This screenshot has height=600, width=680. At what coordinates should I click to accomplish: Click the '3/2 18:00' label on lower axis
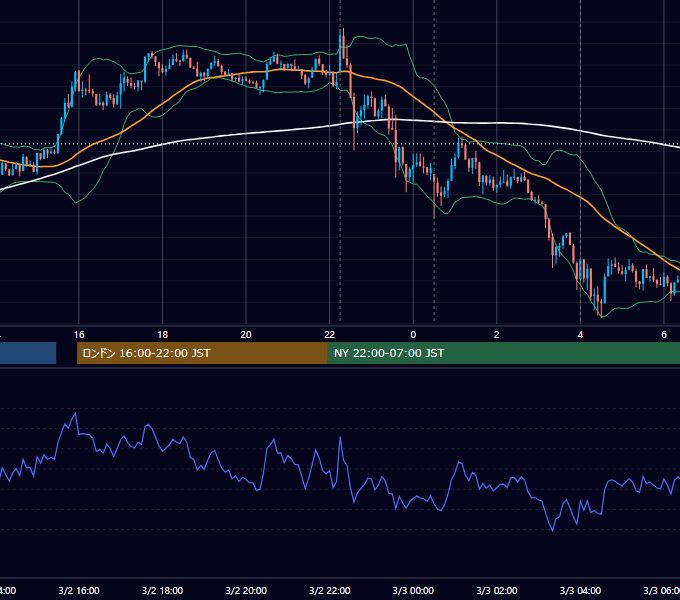click(x=163, y=590)
